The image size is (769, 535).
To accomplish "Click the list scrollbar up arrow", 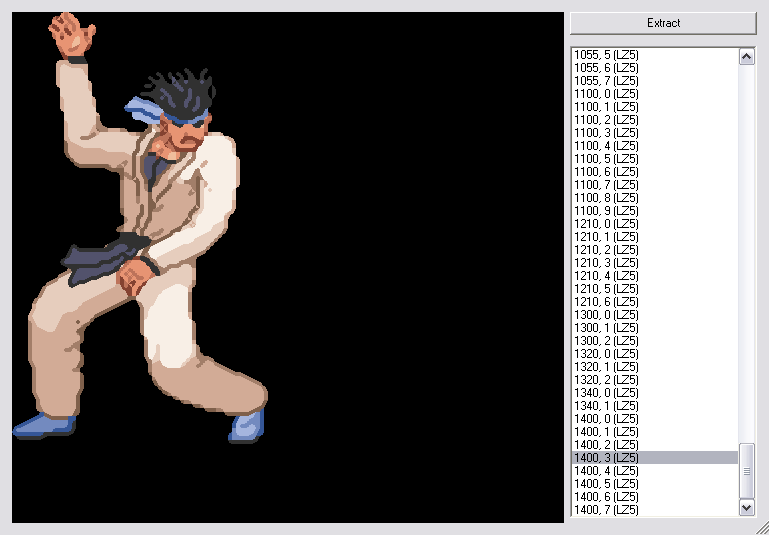I will [x=746, y=56].
